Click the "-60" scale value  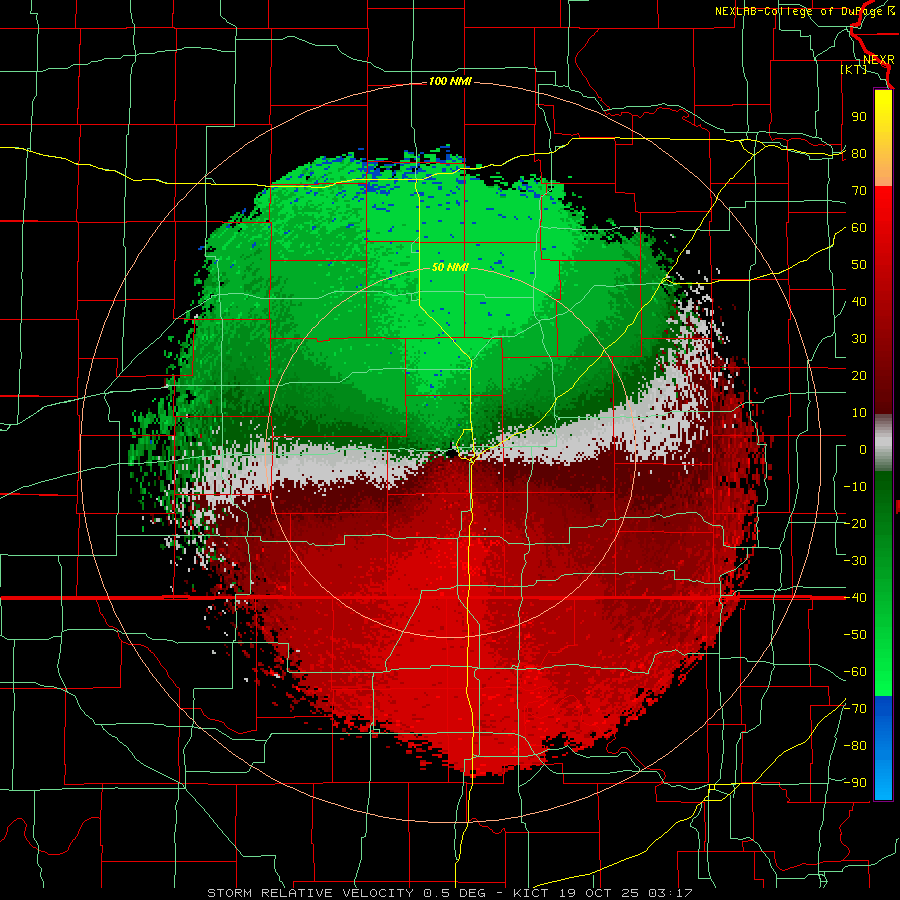coord(855,672)
